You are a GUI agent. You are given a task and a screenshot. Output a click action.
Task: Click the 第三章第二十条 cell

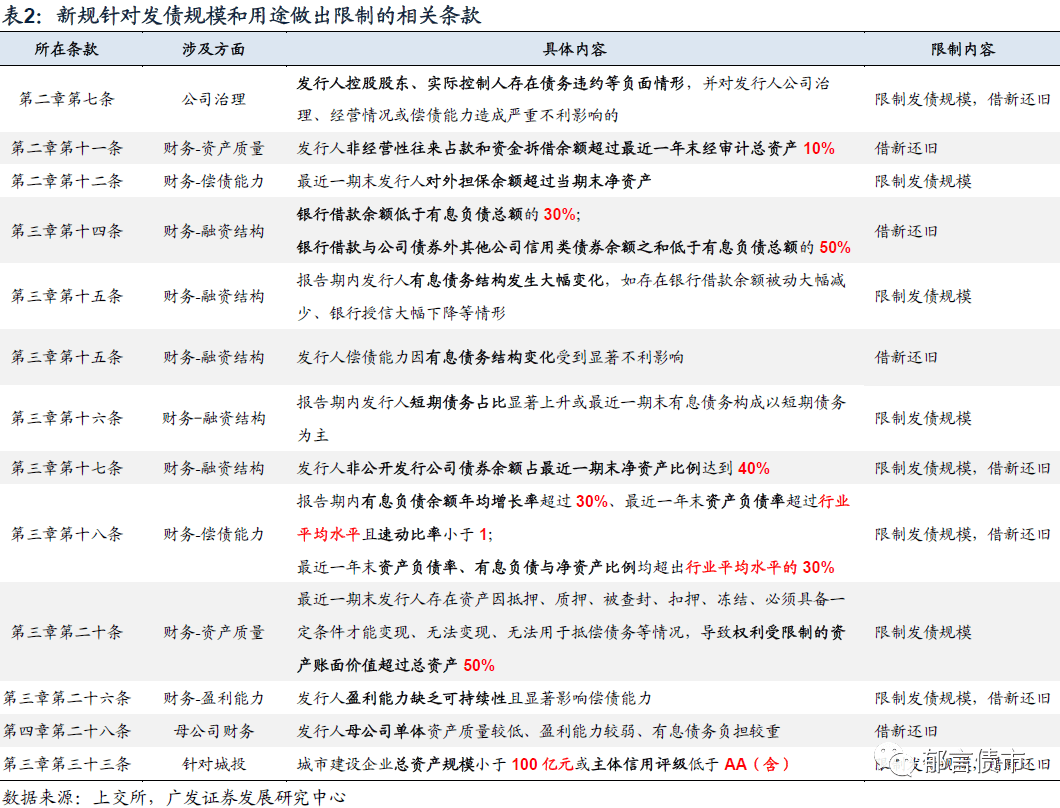66,632
